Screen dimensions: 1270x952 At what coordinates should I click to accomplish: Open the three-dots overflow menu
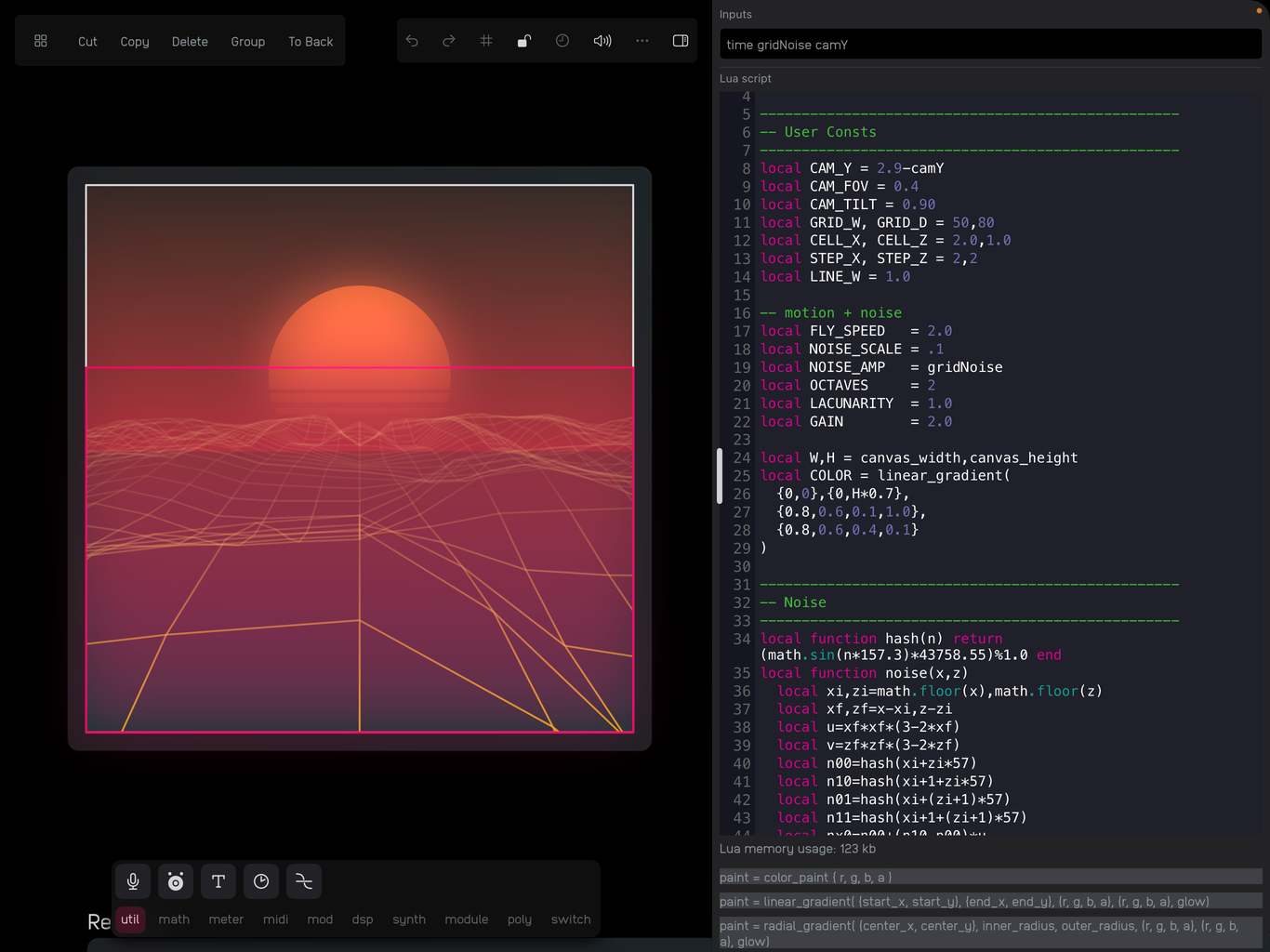click(x=642, y=40)
